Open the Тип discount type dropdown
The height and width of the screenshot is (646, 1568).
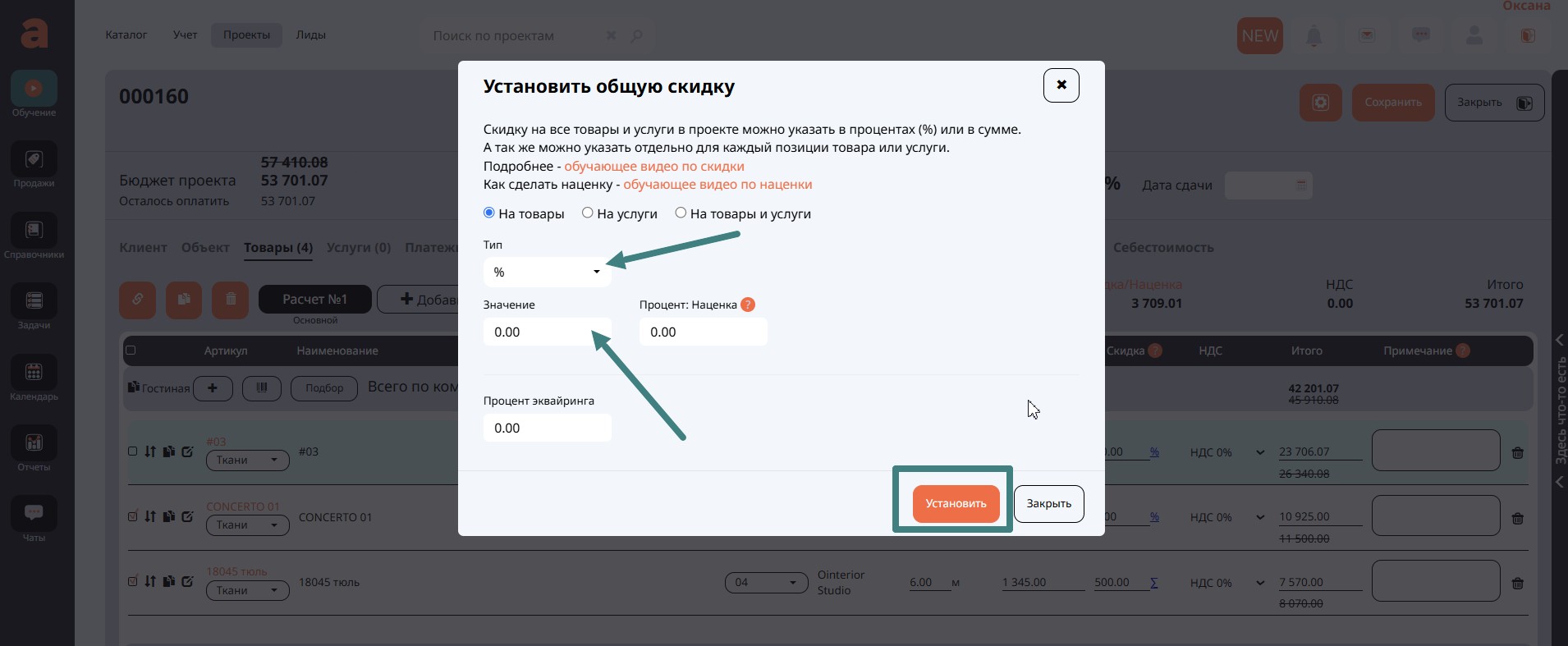(547, 273)
